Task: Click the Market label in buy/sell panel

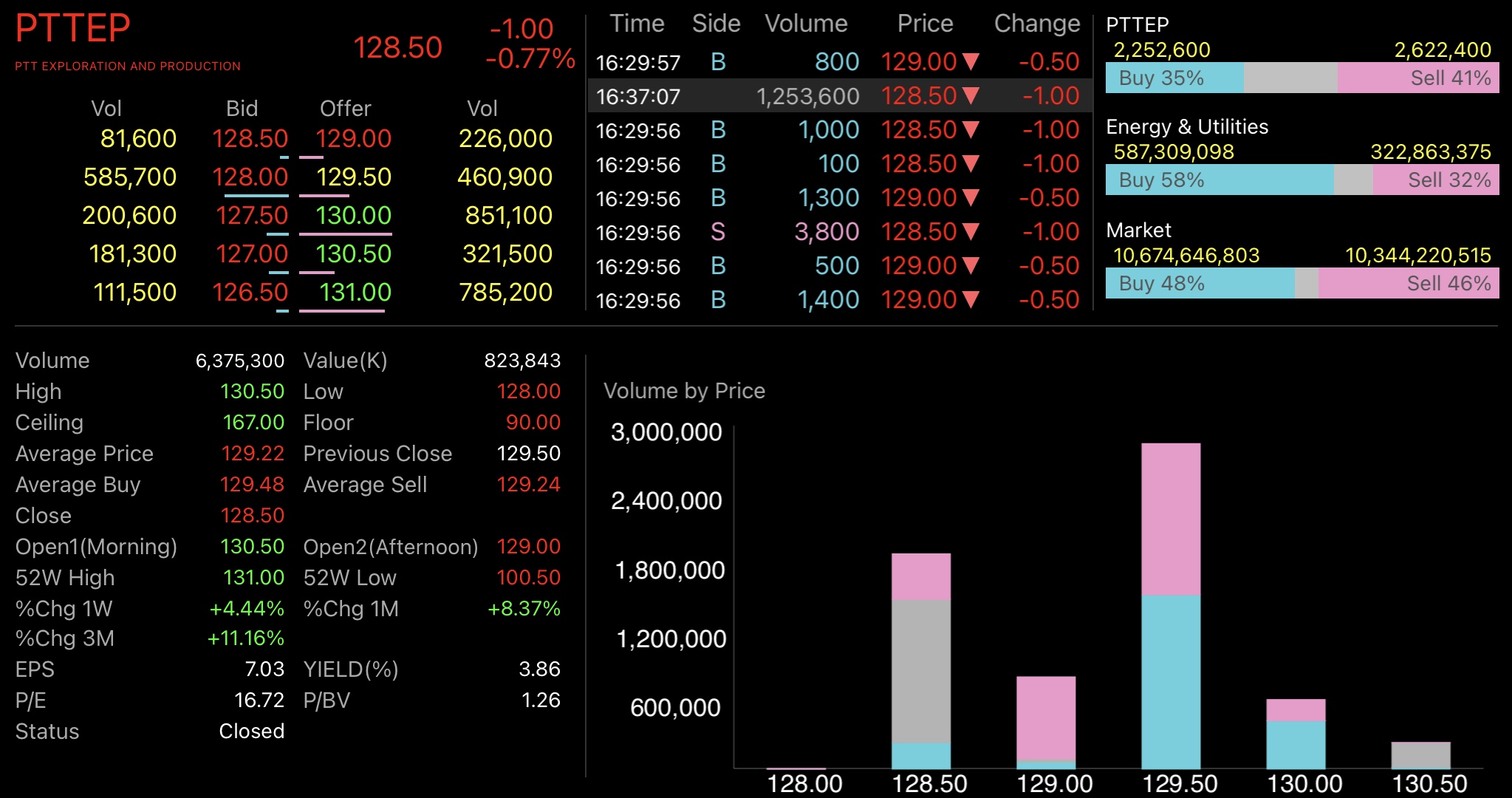Action: point(1138,231)
